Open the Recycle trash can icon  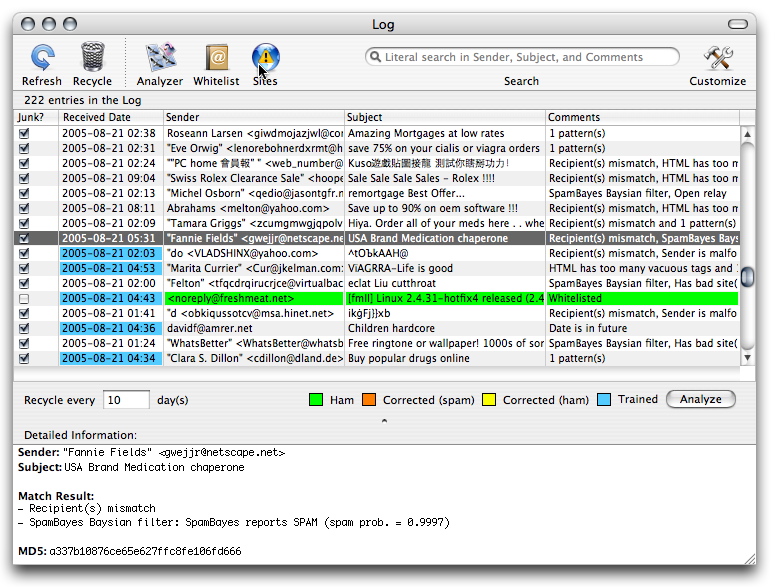coord(92,58)
